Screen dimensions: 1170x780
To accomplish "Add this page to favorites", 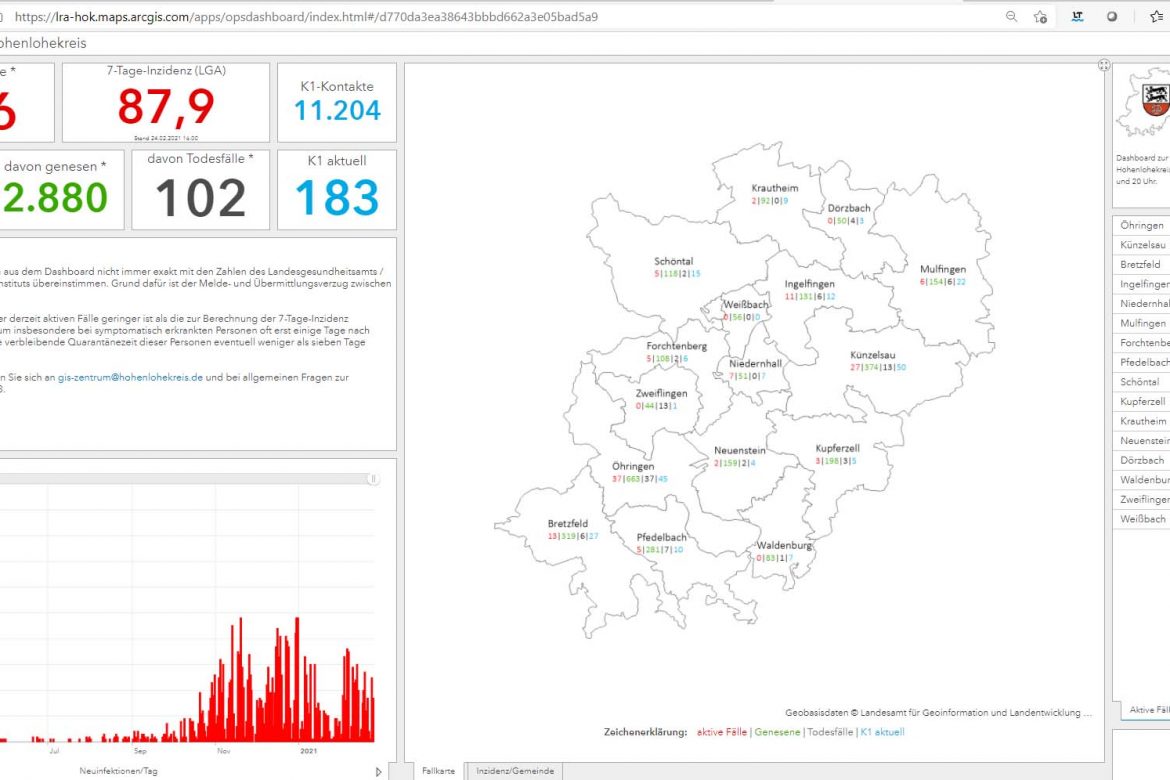I will point(1040,17).
